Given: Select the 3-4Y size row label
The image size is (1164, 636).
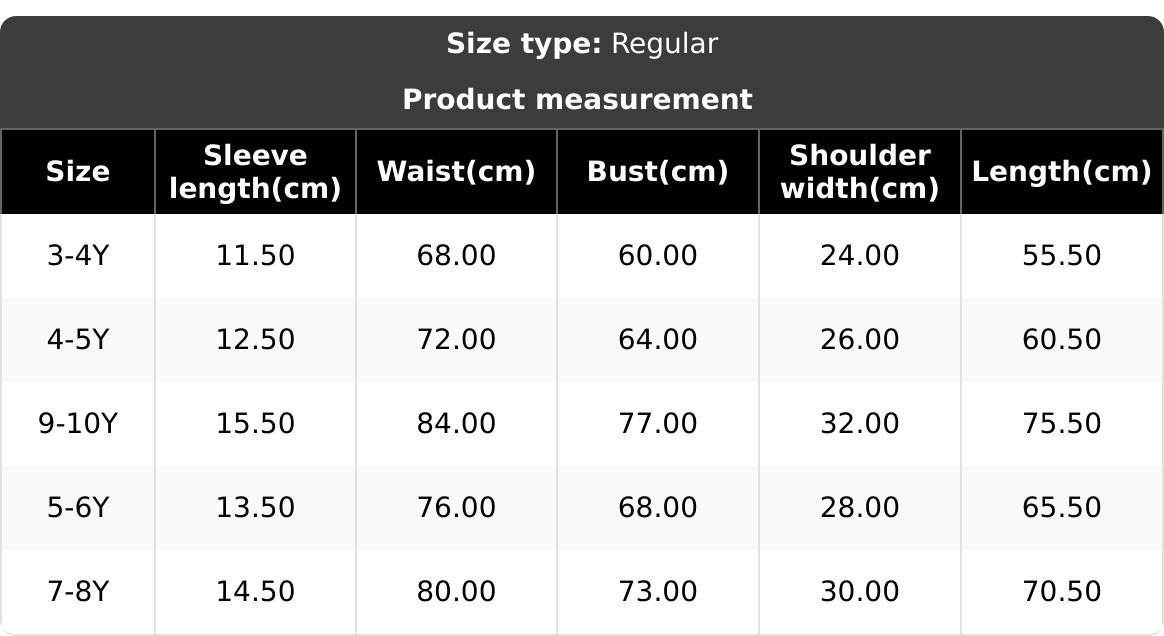Looking at the screenshot, I should coord(77,256).
